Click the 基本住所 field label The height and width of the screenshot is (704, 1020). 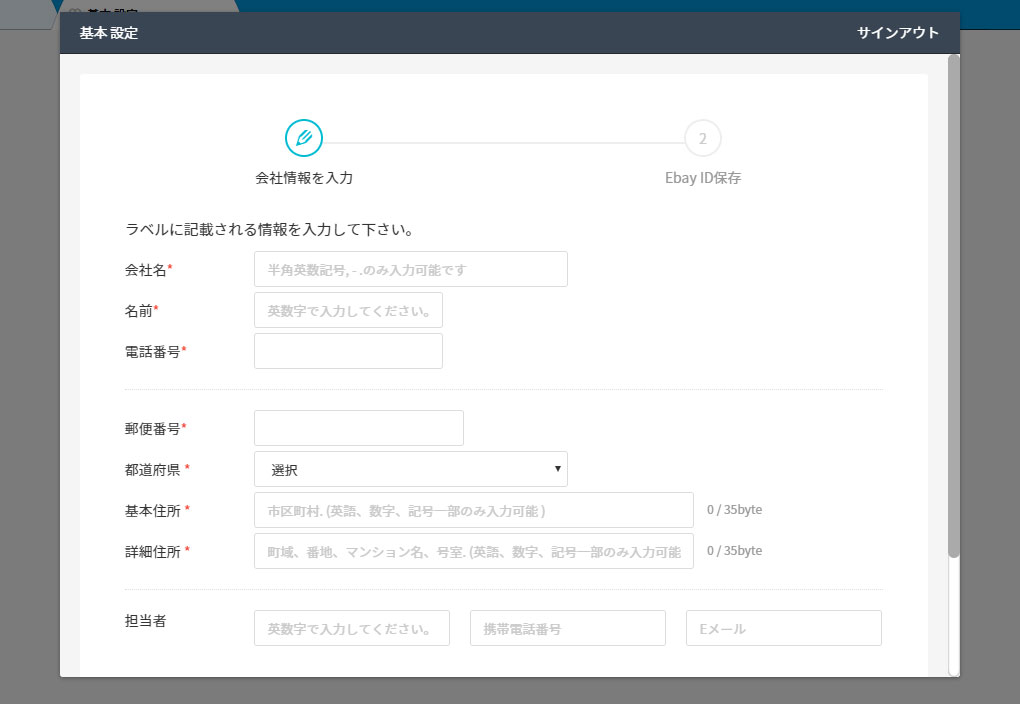(x=157, y=511)
